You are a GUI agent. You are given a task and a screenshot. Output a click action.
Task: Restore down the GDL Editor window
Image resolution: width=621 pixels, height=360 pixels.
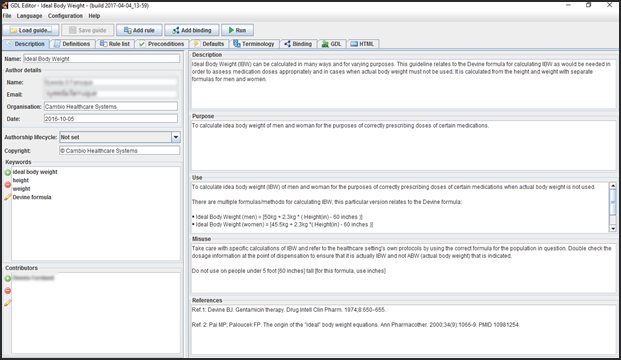(x=589, y=5)
